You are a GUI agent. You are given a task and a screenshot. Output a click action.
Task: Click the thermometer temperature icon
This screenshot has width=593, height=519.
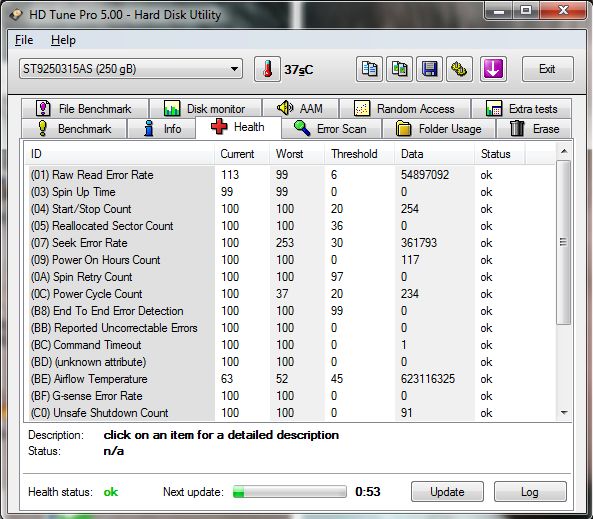pyautogui.click(x=267, y=69)
